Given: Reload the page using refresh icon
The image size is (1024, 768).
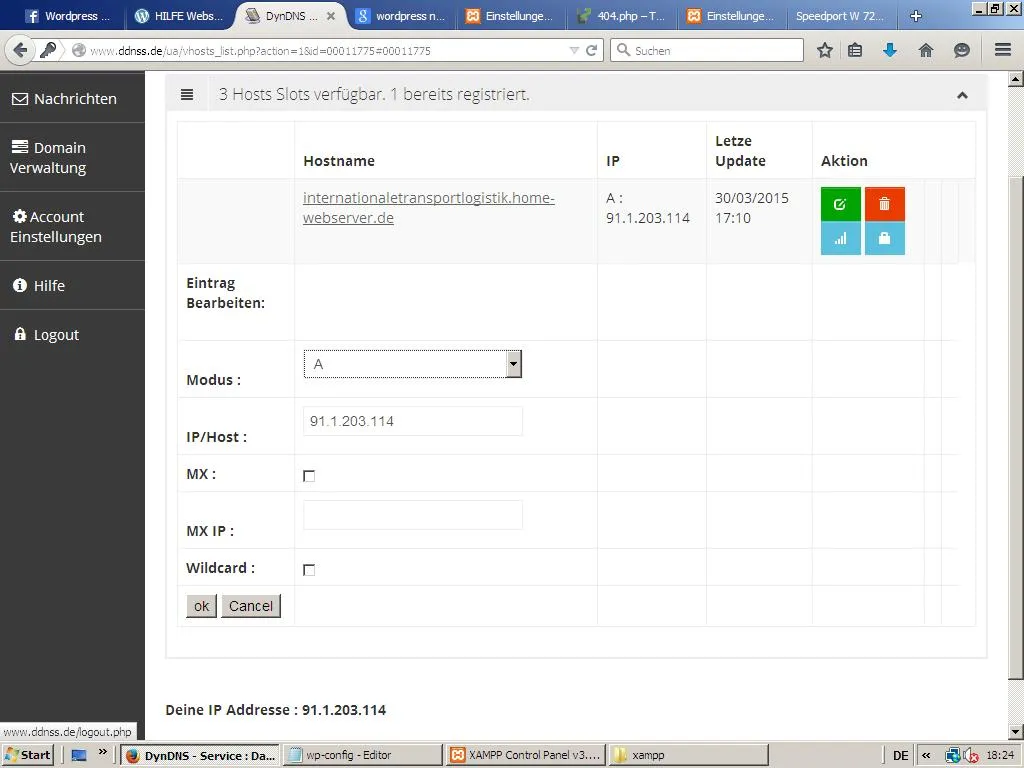Looking at the screenshot, I should tap(592, 50).
